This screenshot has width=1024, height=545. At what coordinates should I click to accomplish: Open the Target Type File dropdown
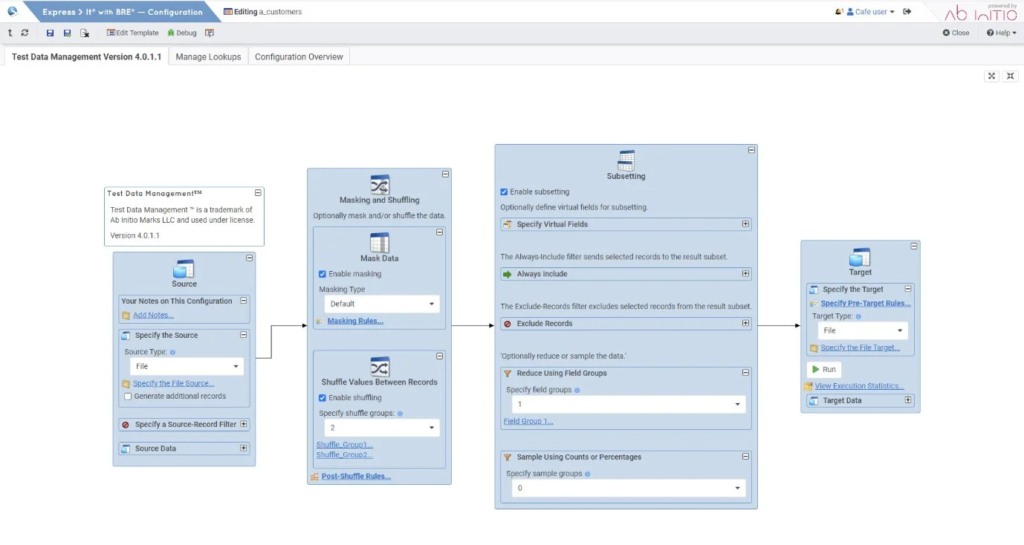click(863, 330)
